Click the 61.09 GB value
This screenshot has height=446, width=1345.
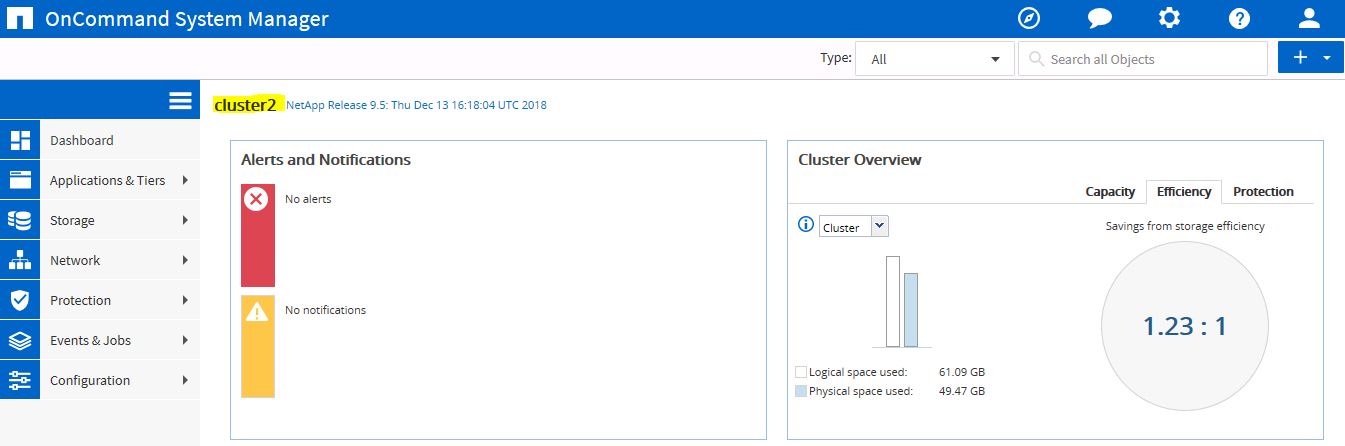point(962,372)
